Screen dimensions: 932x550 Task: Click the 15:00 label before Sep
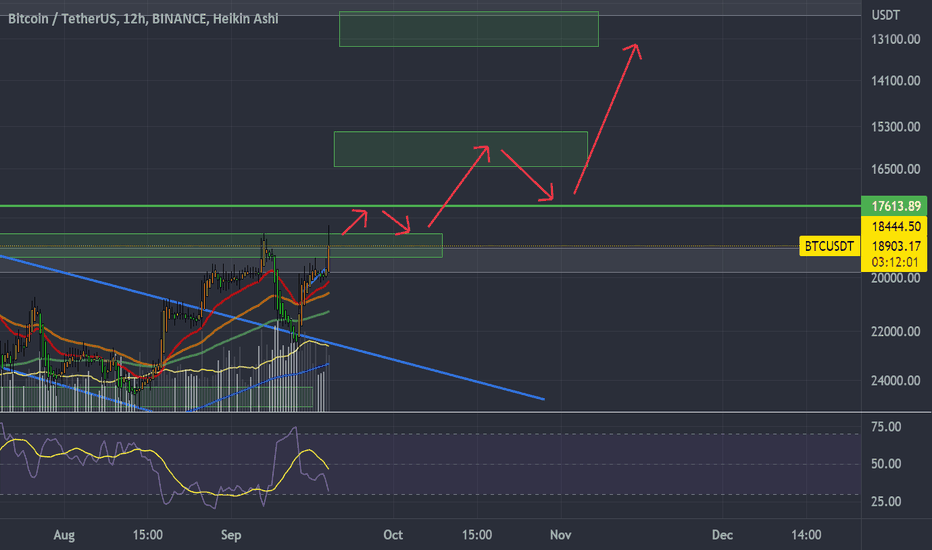pyautogui.click(x=147, y=535)
